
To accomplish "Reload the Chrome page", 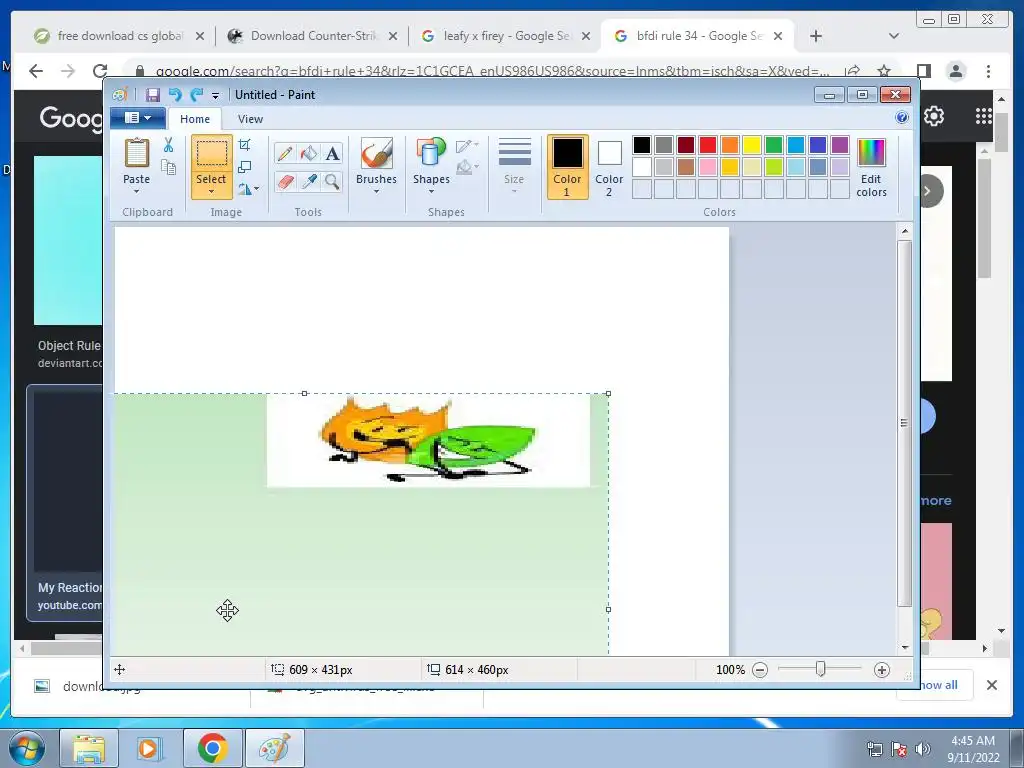I will [x=100, y=71].
